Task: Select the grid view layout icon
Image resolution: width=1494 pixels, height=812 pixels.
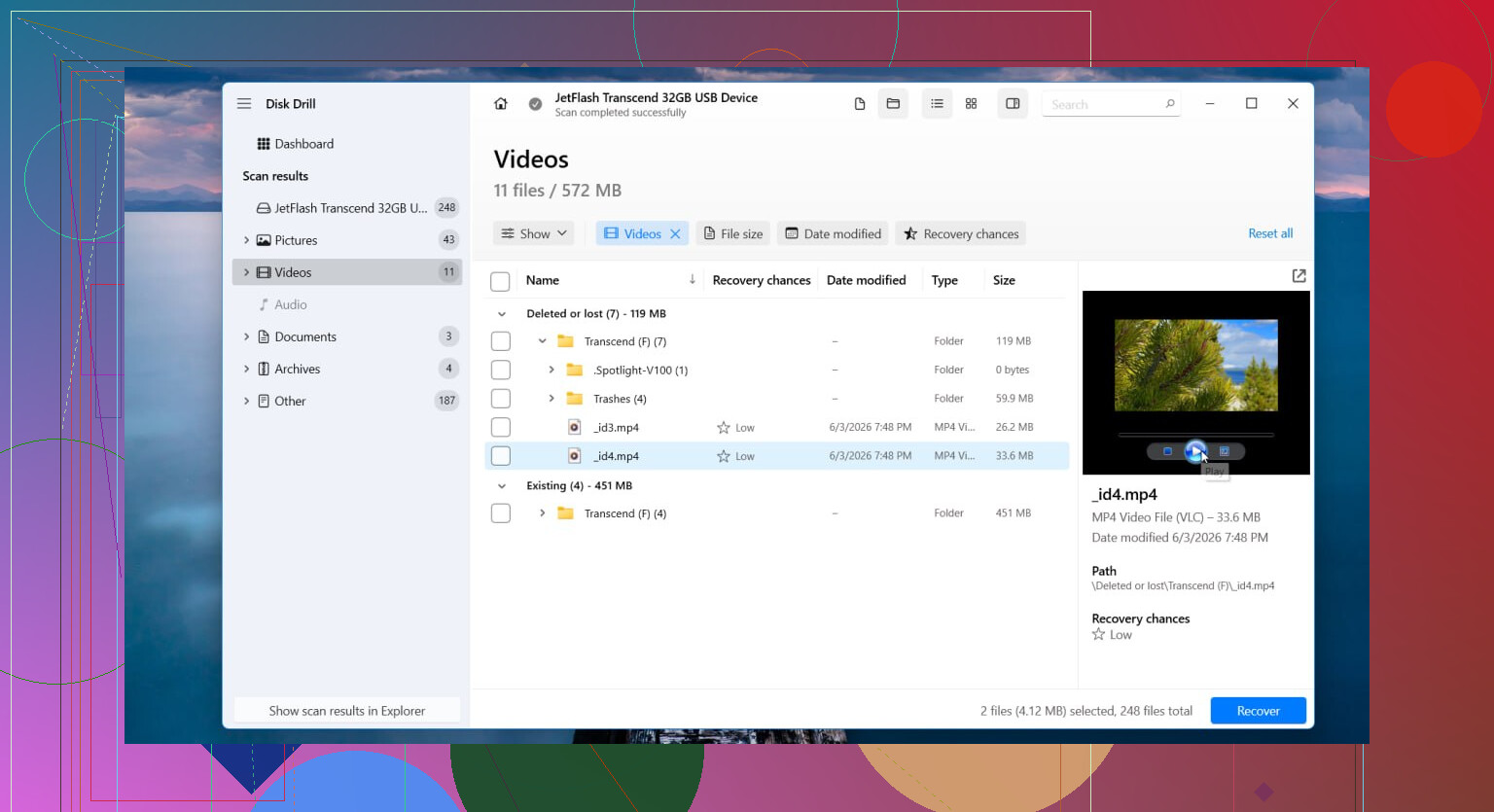Action: (x=971, y=104)
